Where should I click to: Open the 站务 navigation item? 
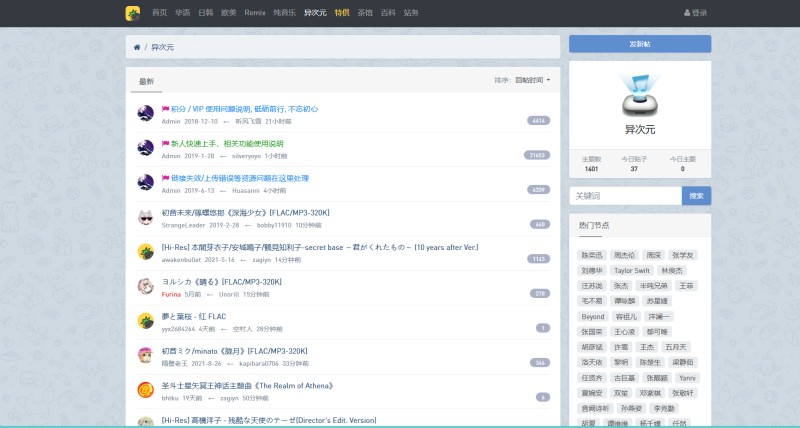pos(411,13)
